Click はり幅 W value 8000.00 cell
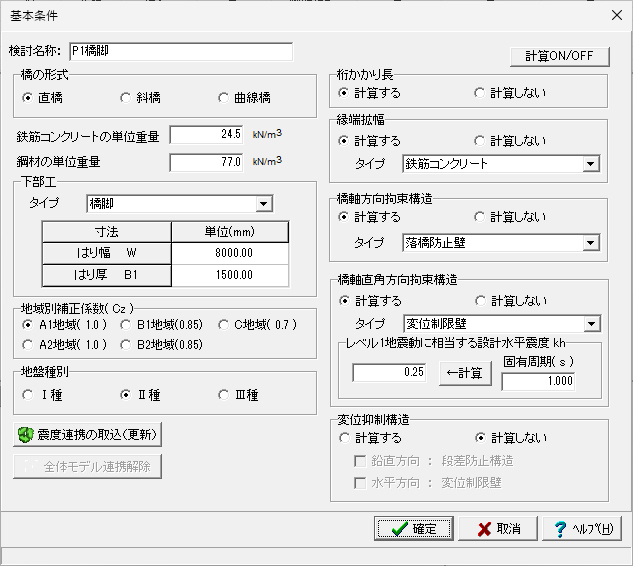 [x=230, y=253]
